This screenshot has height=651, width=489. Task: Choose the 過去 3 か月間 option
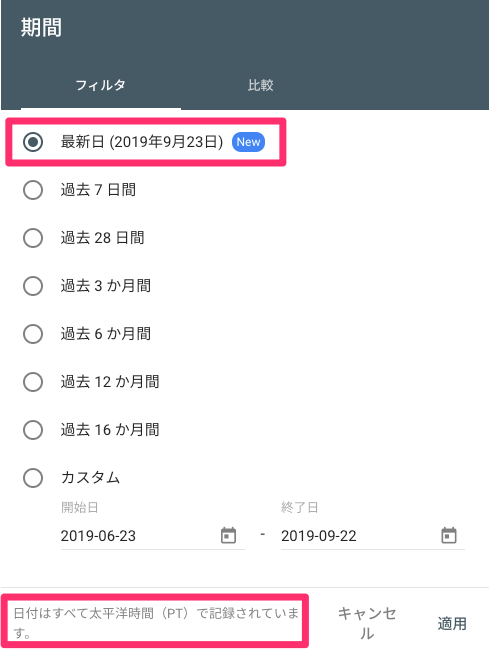(x=33, y=286)
